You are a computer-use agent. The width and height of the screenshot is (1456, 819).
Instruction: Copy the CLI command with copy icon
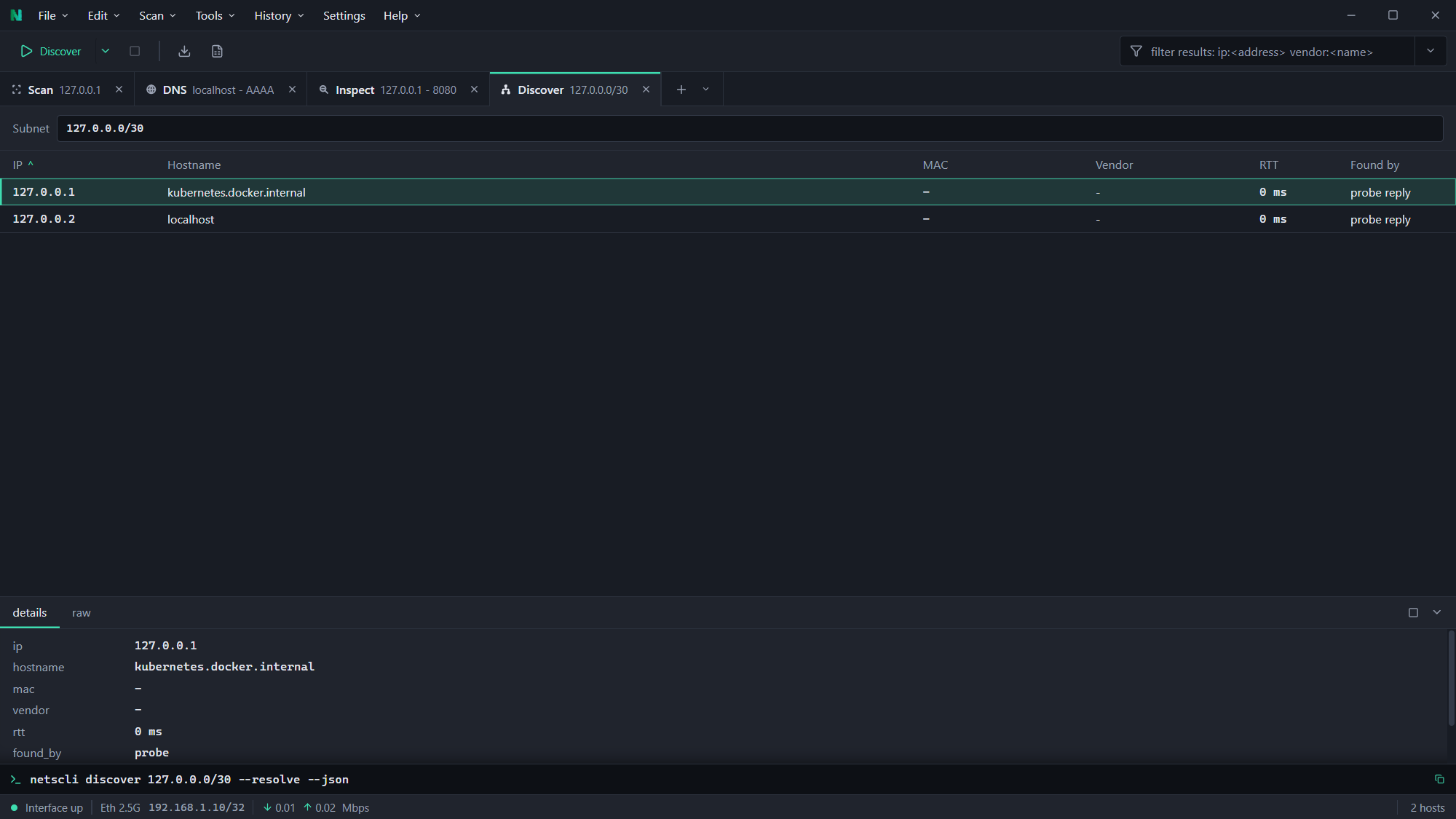(1439, 779)
